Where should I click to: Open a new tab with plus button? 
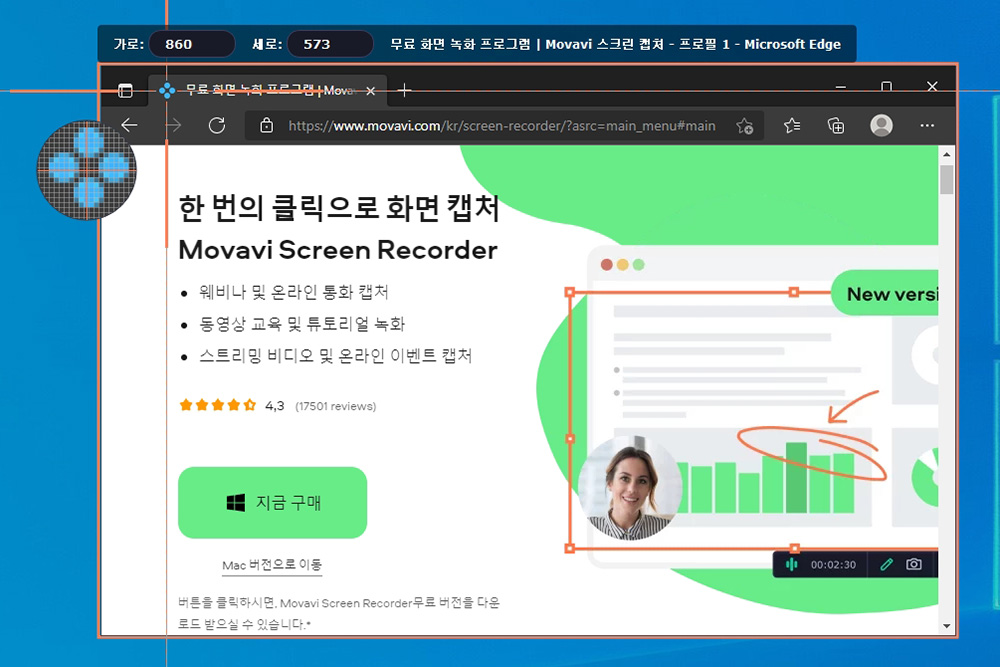[404, 91]
